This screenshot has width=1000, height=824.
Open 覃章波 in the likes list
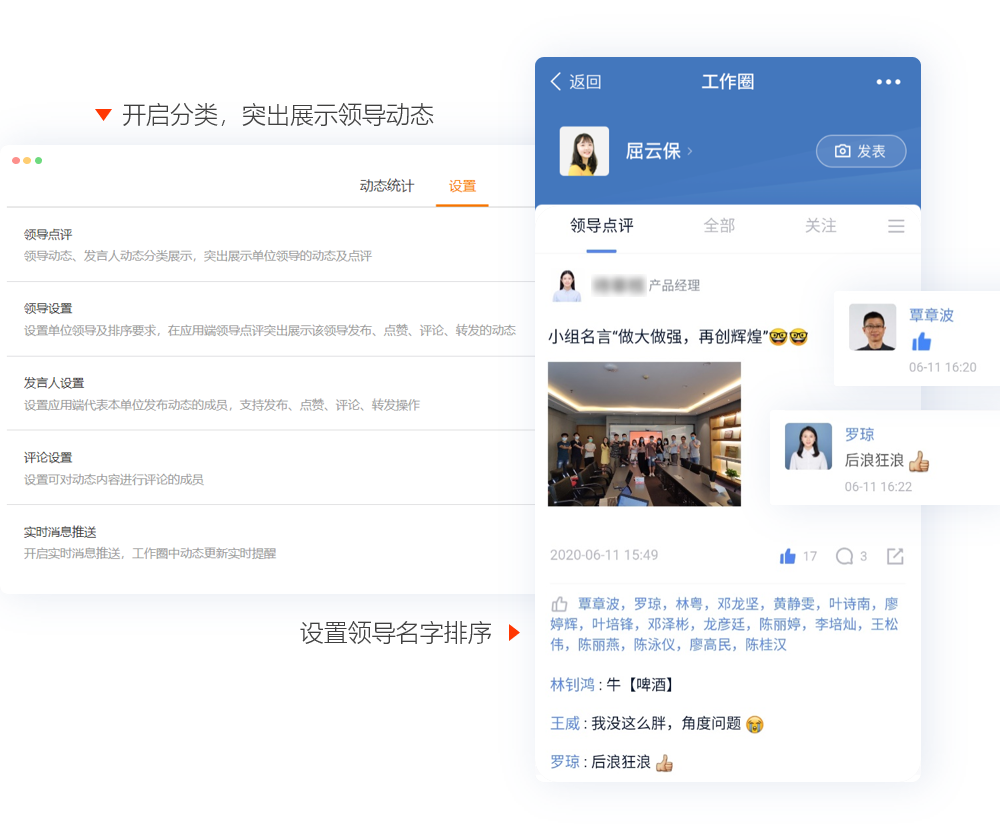coord(598,603)
